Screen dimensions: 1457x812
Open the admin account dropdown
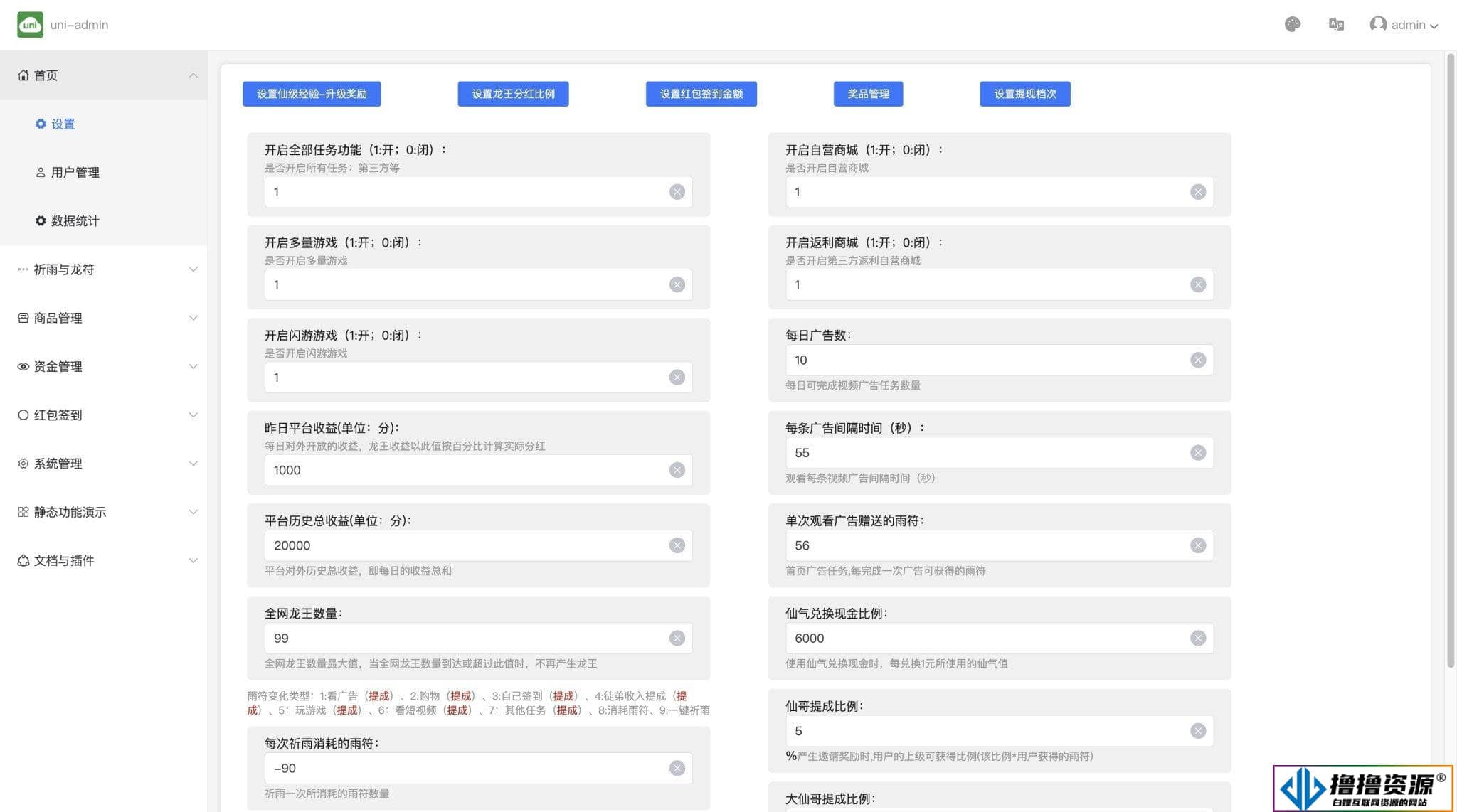coord(1404,25)
